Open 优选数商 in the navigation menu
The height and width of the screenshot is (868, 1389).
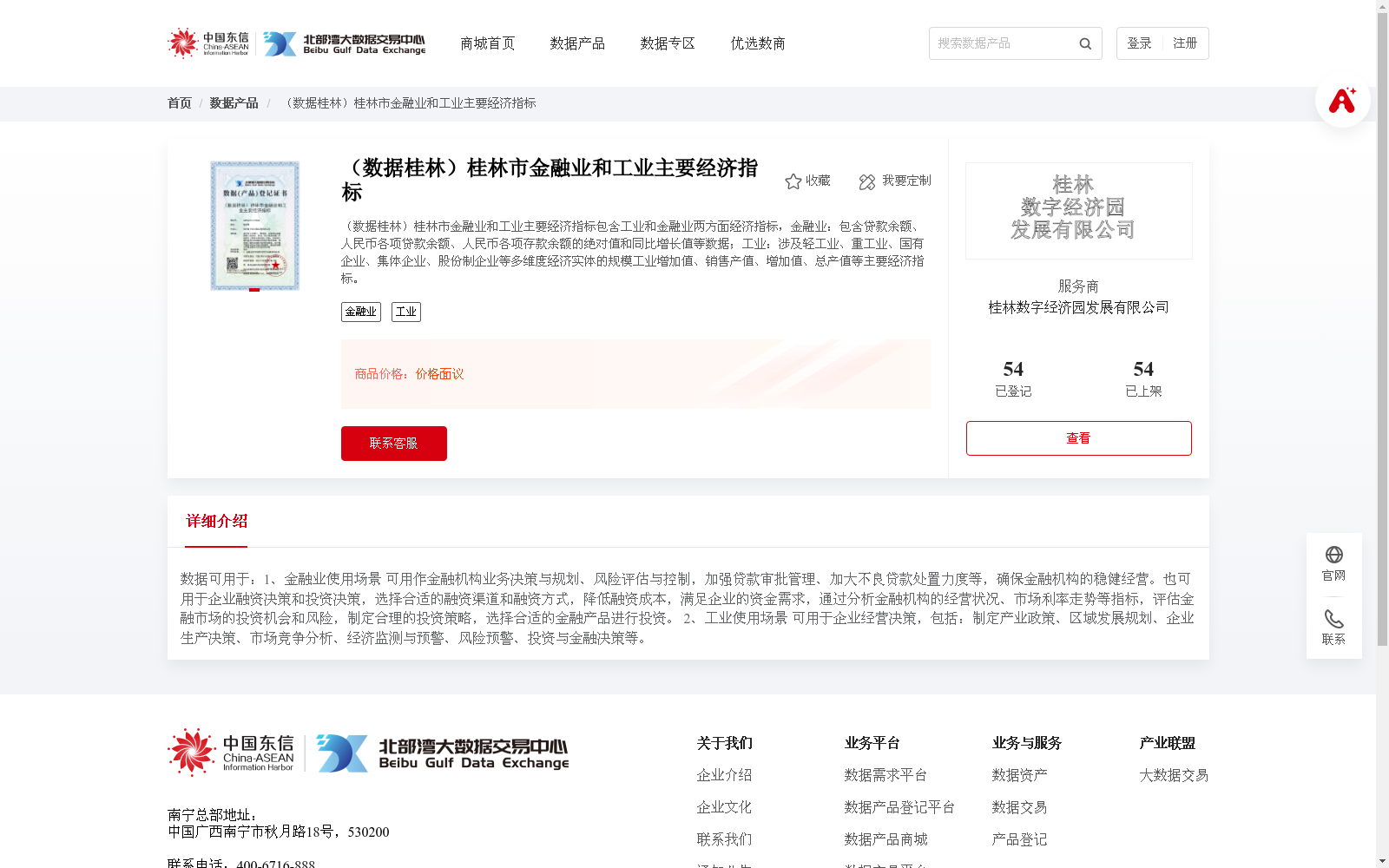tap(758, 43)
